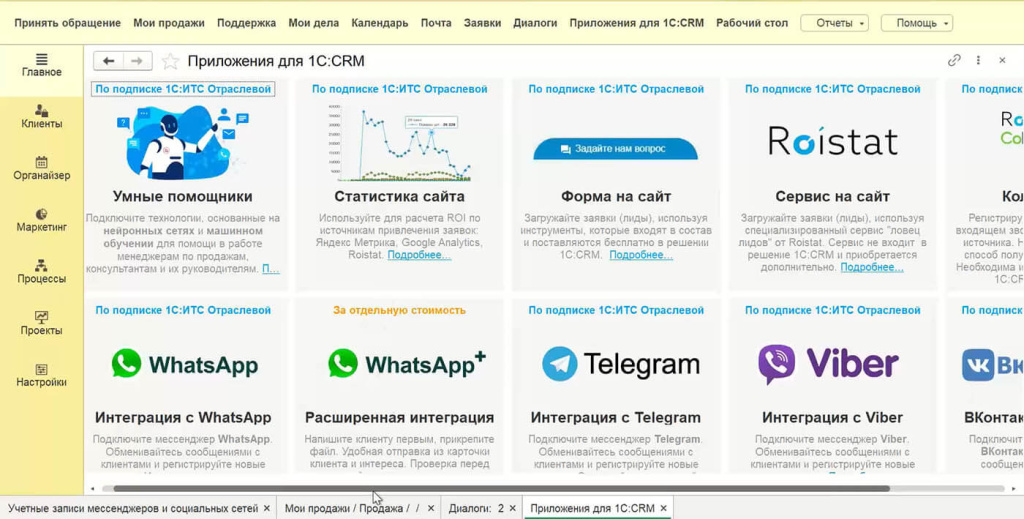The height and width of the screenshot is (519, 1024).
Task: Click the Сервис на сайт heading
Action: [x=833, y=197]
